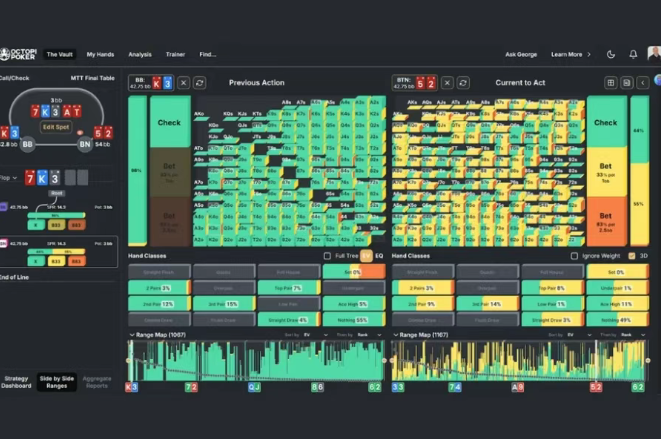Collapse the Range Map (1067) section
The width and height of the screenshot is (661, 439).
pyautogui.click(x=132, y=335)
